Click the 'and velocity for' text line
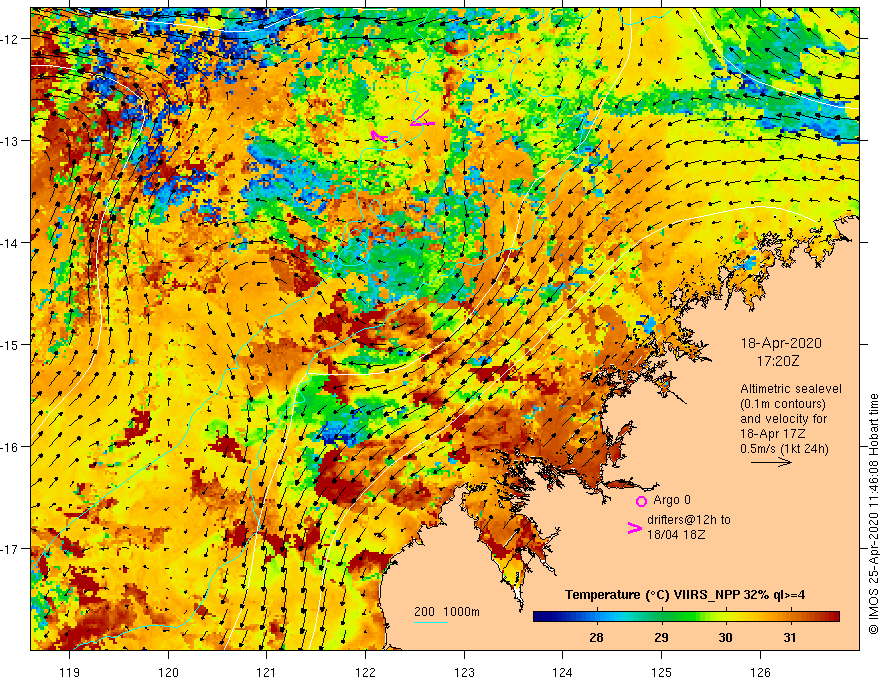Image resolution: width=880 pixels, height=680 pixels. [x=783, y=419]
